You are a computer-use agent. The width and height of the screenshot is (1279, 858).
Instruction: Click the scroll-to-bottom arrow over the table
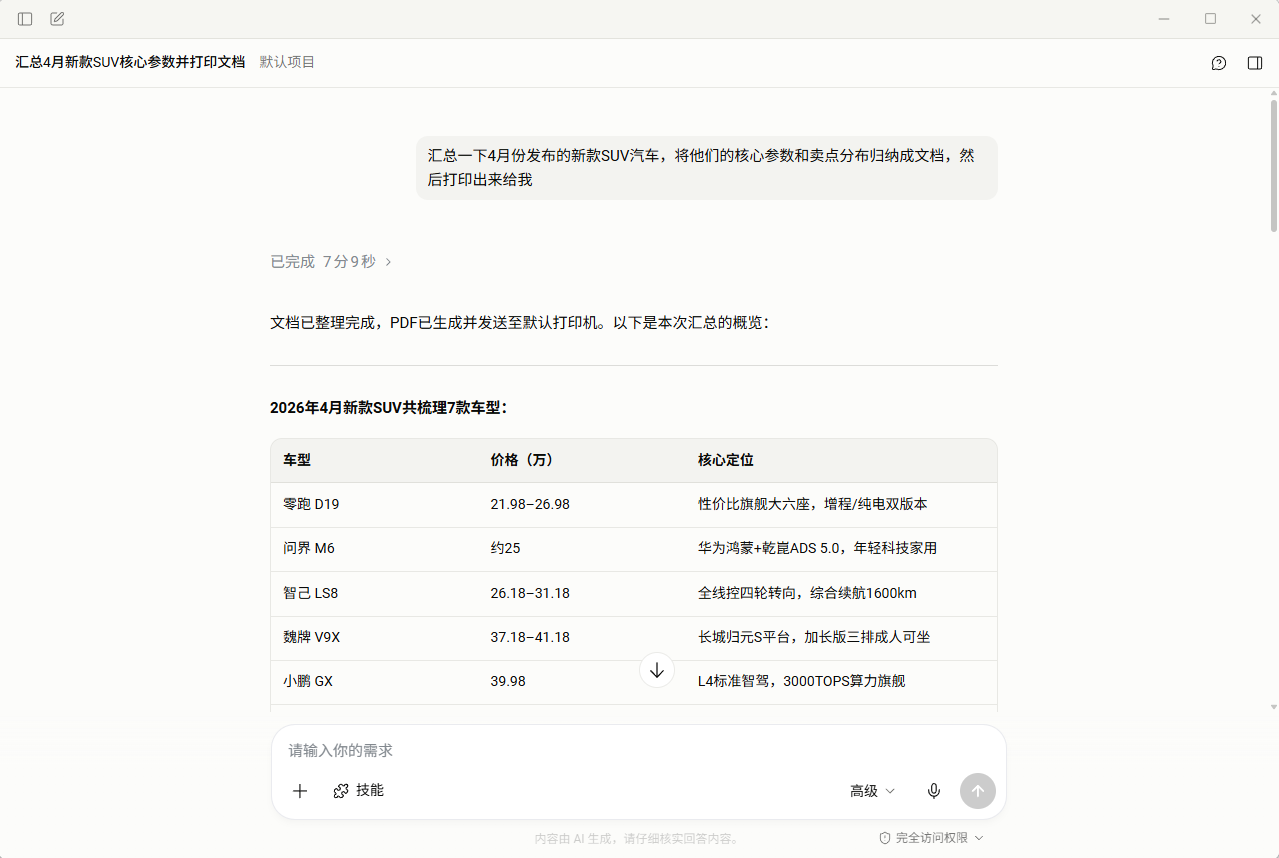point(656,670)
